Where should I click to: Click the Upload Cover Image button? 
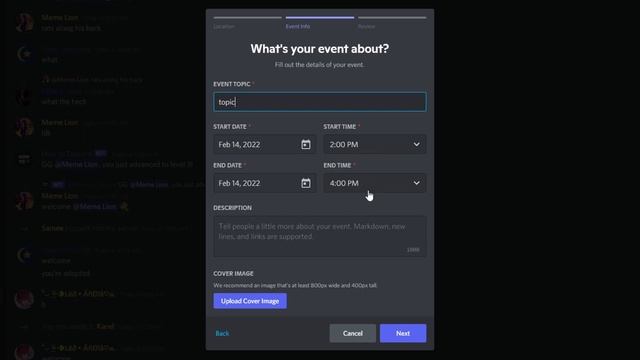(250, 301)
